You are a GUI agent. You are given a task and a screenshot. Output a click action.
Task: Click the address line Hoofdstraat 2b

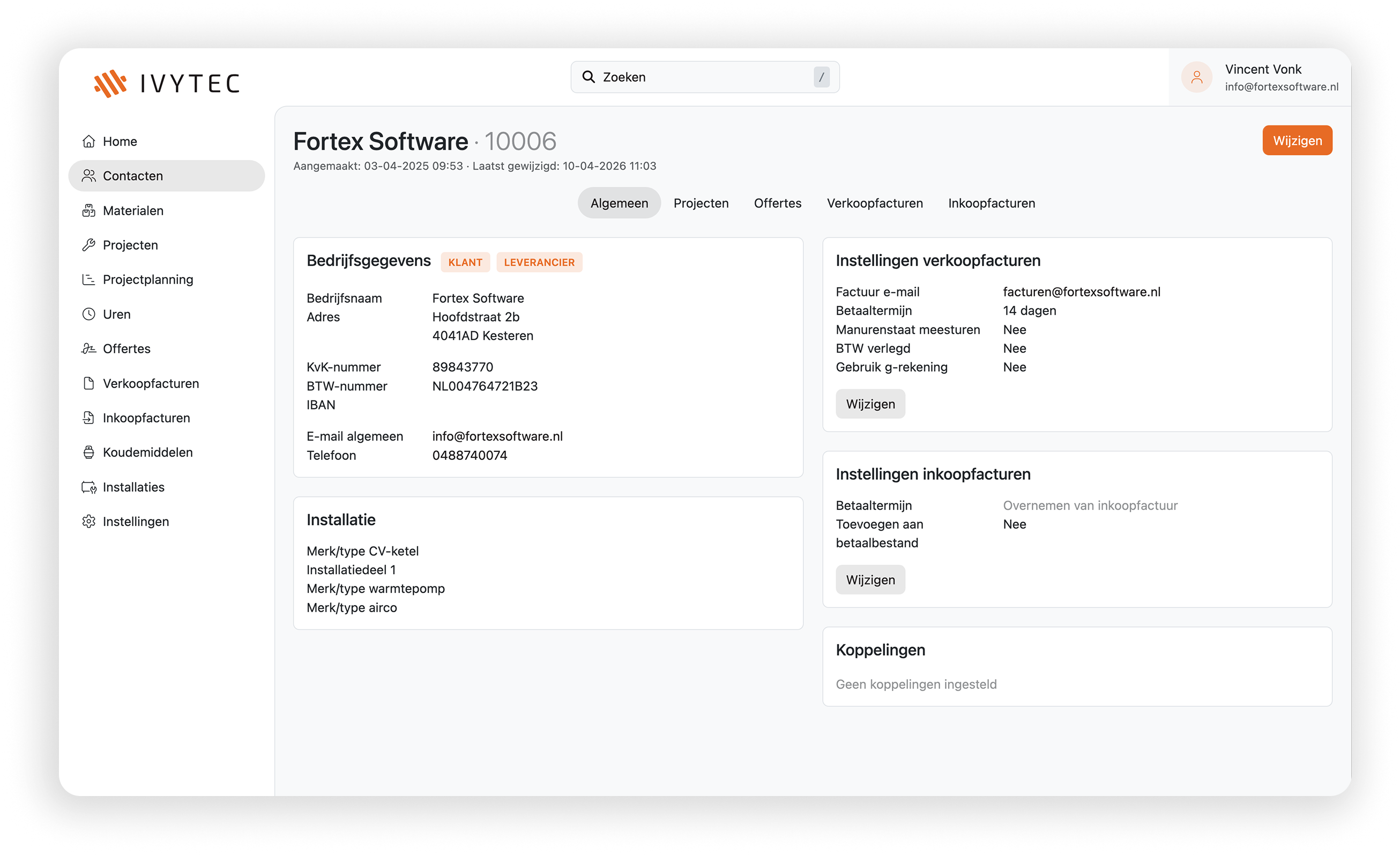(x=476, y=317)
